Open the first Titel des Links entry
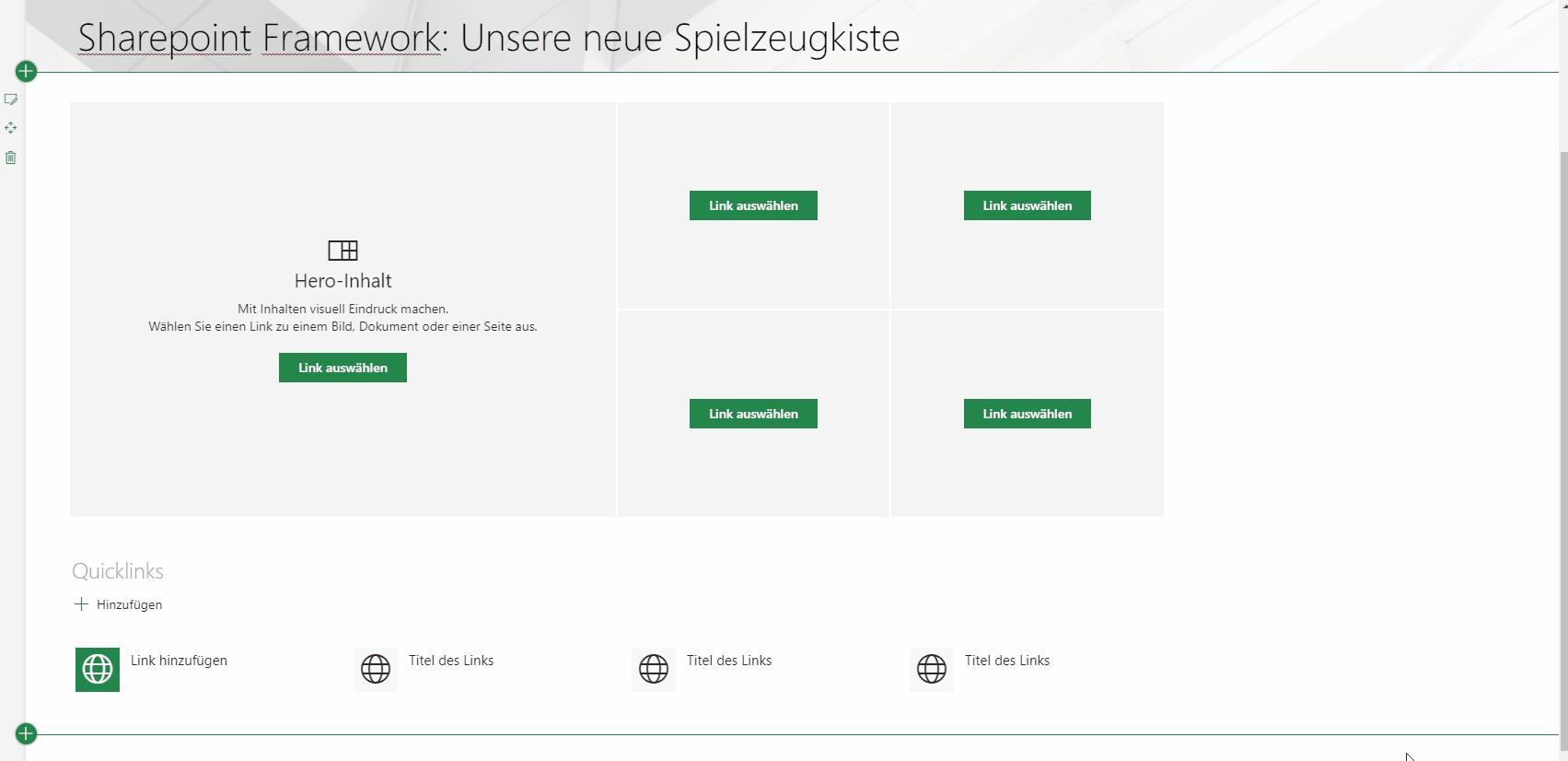This screenshot has width=1568, height=761. (451, 661)
